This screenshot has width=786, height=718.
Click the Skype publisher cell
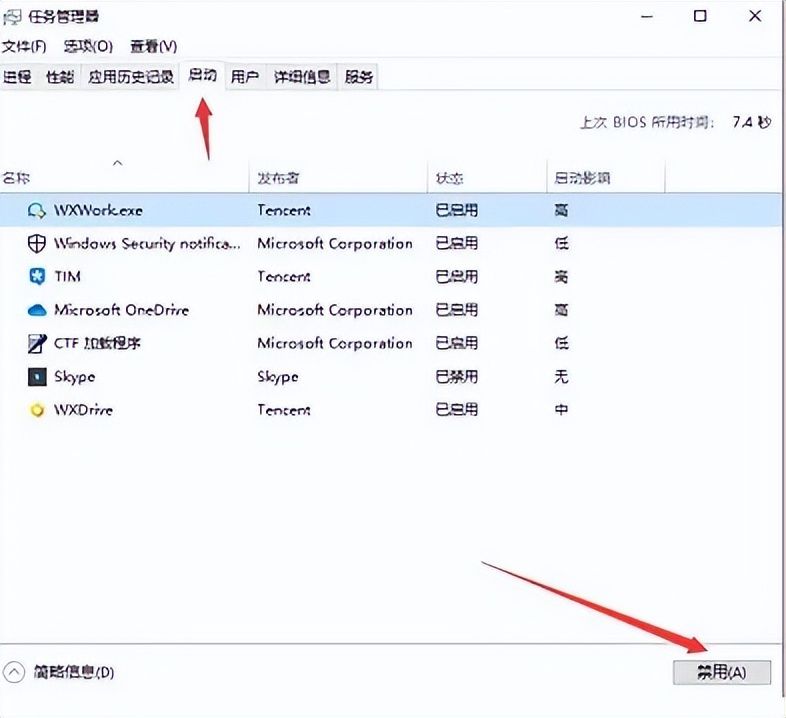278,377
